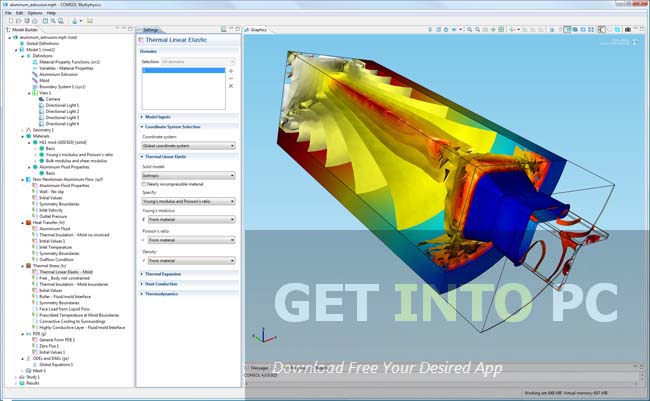
Task: Select Global Equations 1 node
Action: coord(56,365)
